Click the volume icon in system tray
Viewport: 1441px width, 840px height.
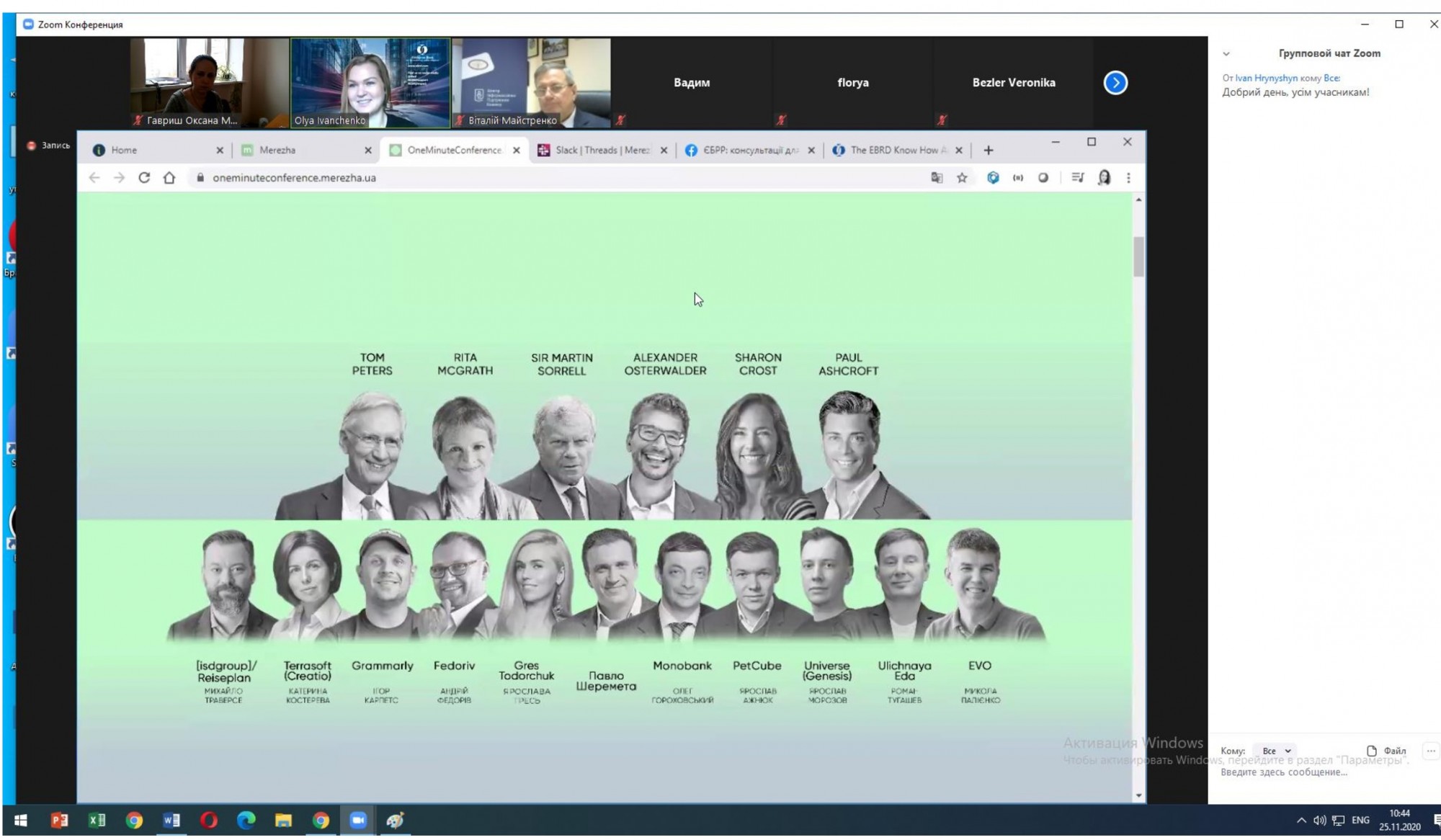pos(1319,820)
